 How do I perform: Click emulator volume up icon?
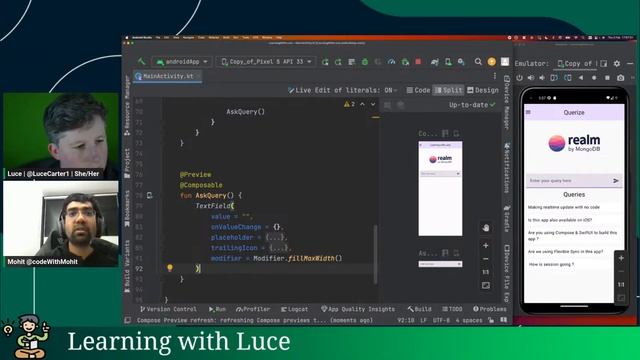pyautogui.click(x=531, y=78)
